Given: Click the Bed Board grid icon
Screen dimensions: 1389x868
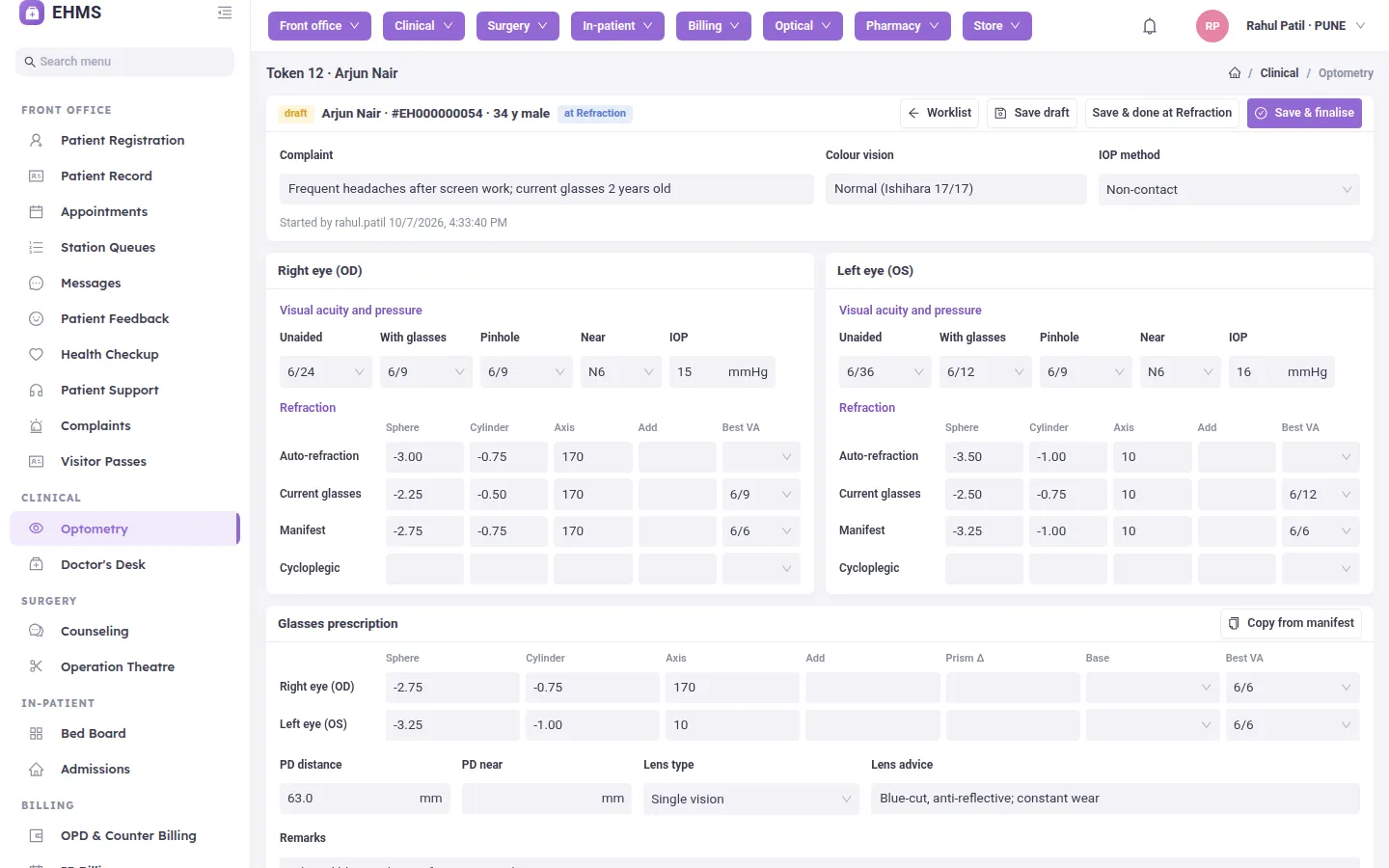Looking at the screenshot, I should (x=37, y=733).
